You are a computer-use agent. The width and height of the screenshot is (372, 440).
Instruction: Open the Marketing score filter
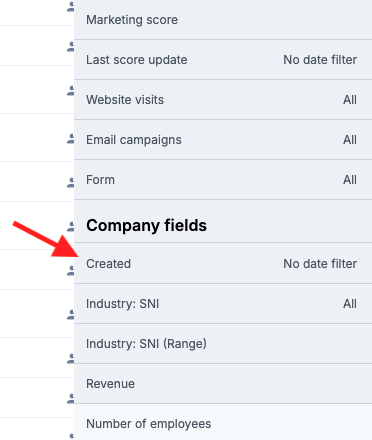click(223, 20)
